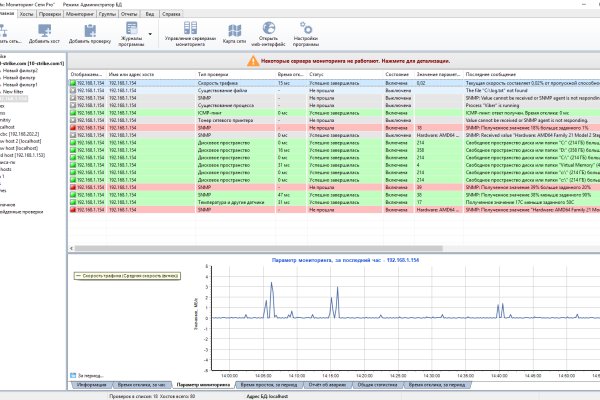Select the Тонер сетевого принтера check row
Image resolution: width=600 pixels, height=400 pixels.
223,120
